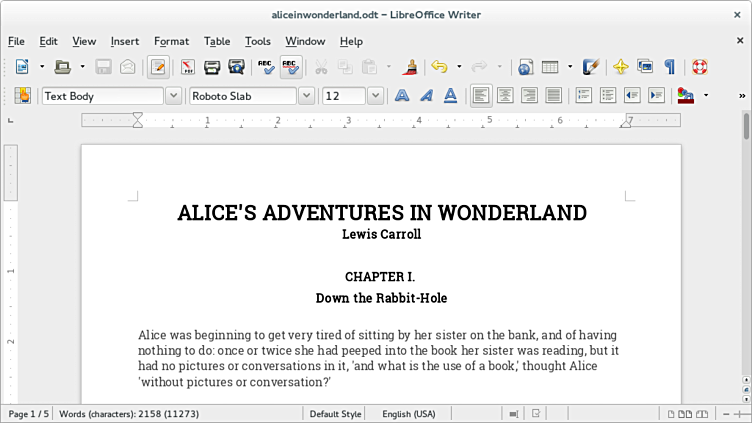Click the Insert Table icon
Viewport: 752px width, 423px height.
coord(550,67)
